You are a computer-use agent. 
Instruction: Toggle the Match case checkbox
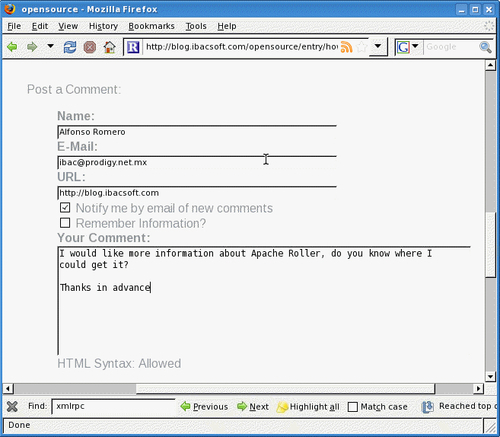(352, 407)
